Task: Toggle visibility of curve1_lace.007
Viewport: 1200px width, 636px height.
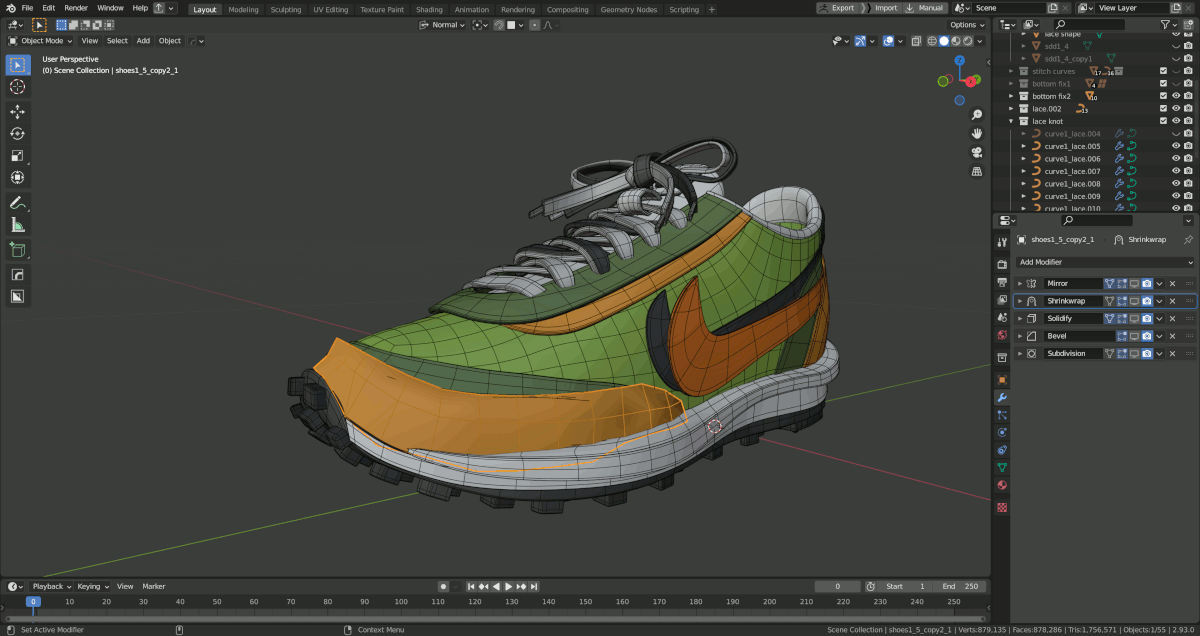Action: (x=1176, y=171)
